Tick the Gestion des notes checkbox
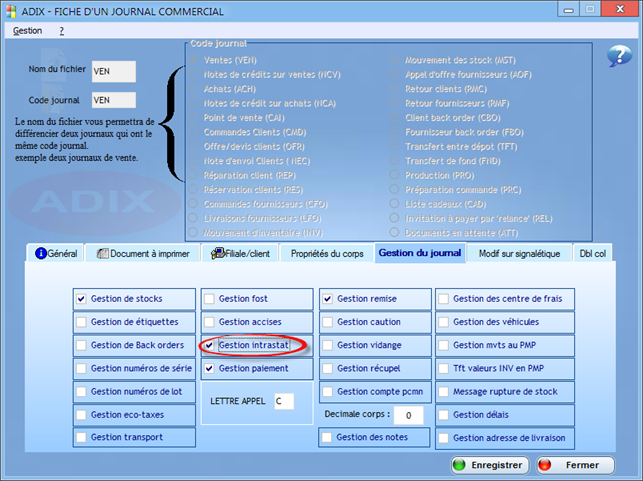This screenshot has width=643, height=481. (x=327, y=437)
